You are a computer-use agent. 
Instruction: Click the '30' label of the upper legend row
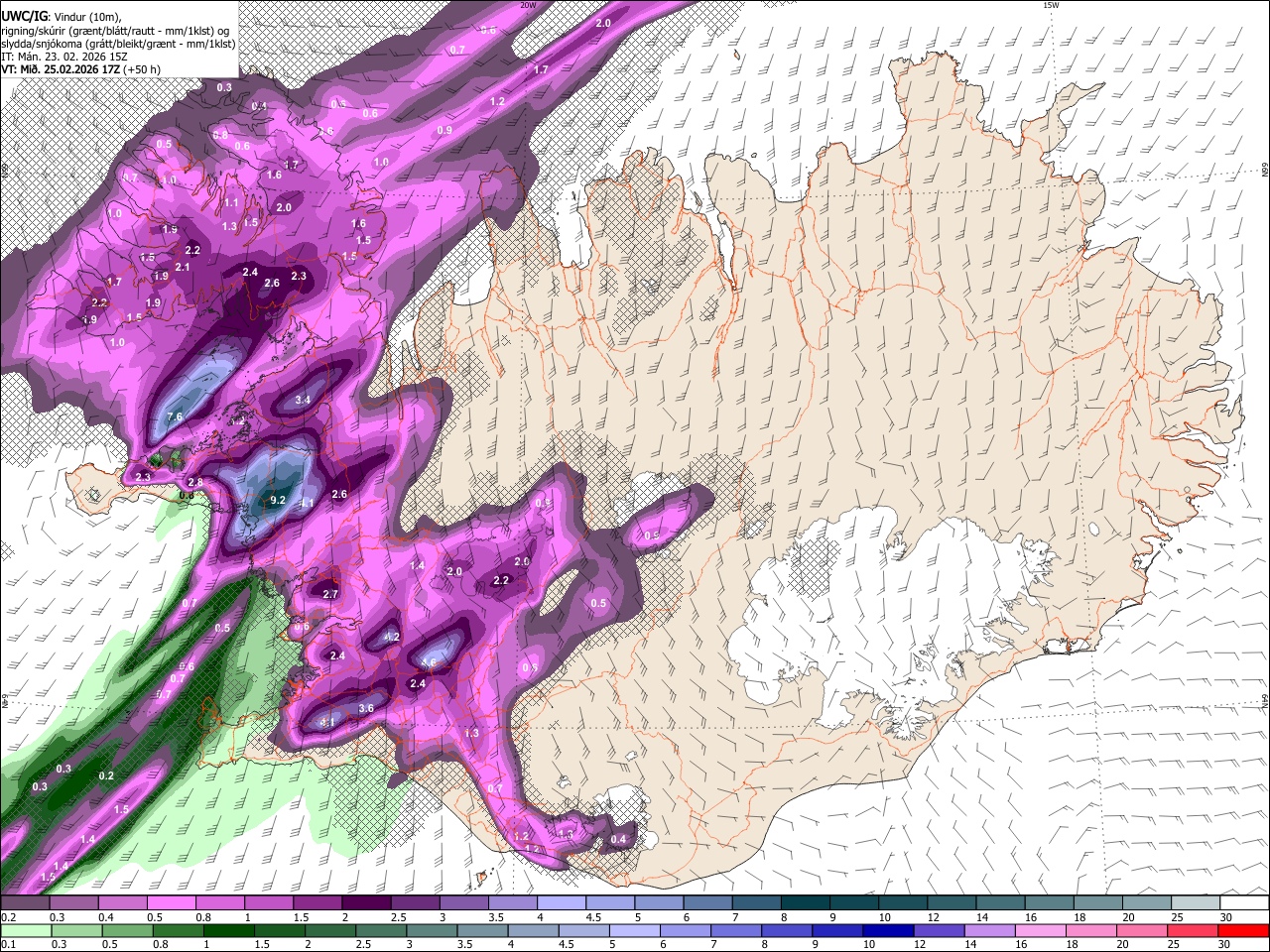point(1226,917)
